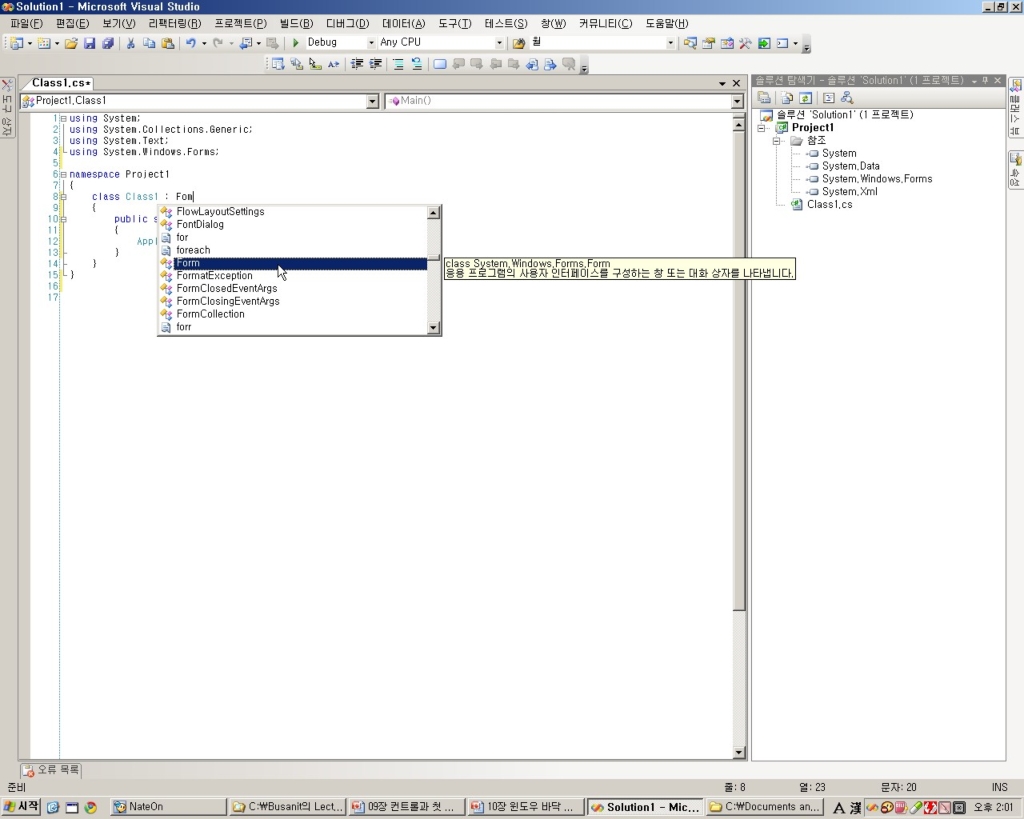This screenshot has width=1024, height=819.
Task: Click Solution Explorer's Properties icon
Action: pos(764,98)
